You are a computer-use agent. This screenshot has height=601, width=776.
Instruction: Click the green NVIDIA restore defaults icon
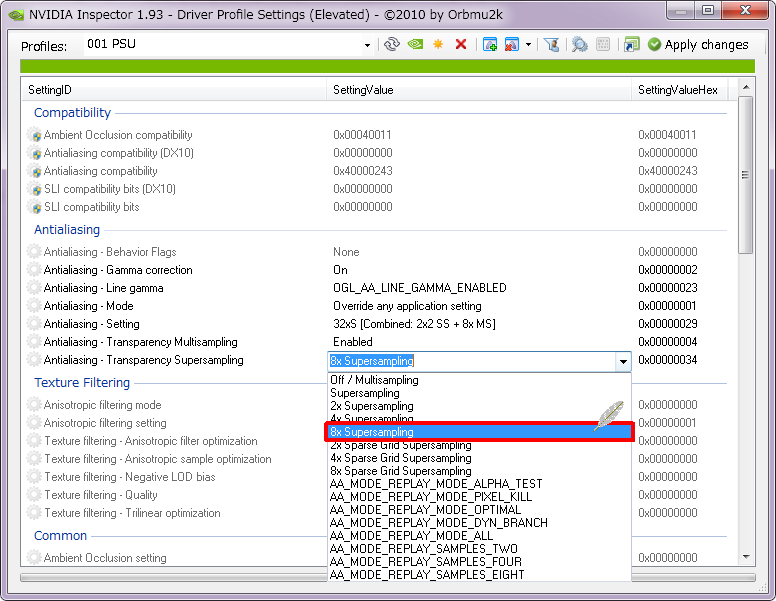click(x=415, y=45)
